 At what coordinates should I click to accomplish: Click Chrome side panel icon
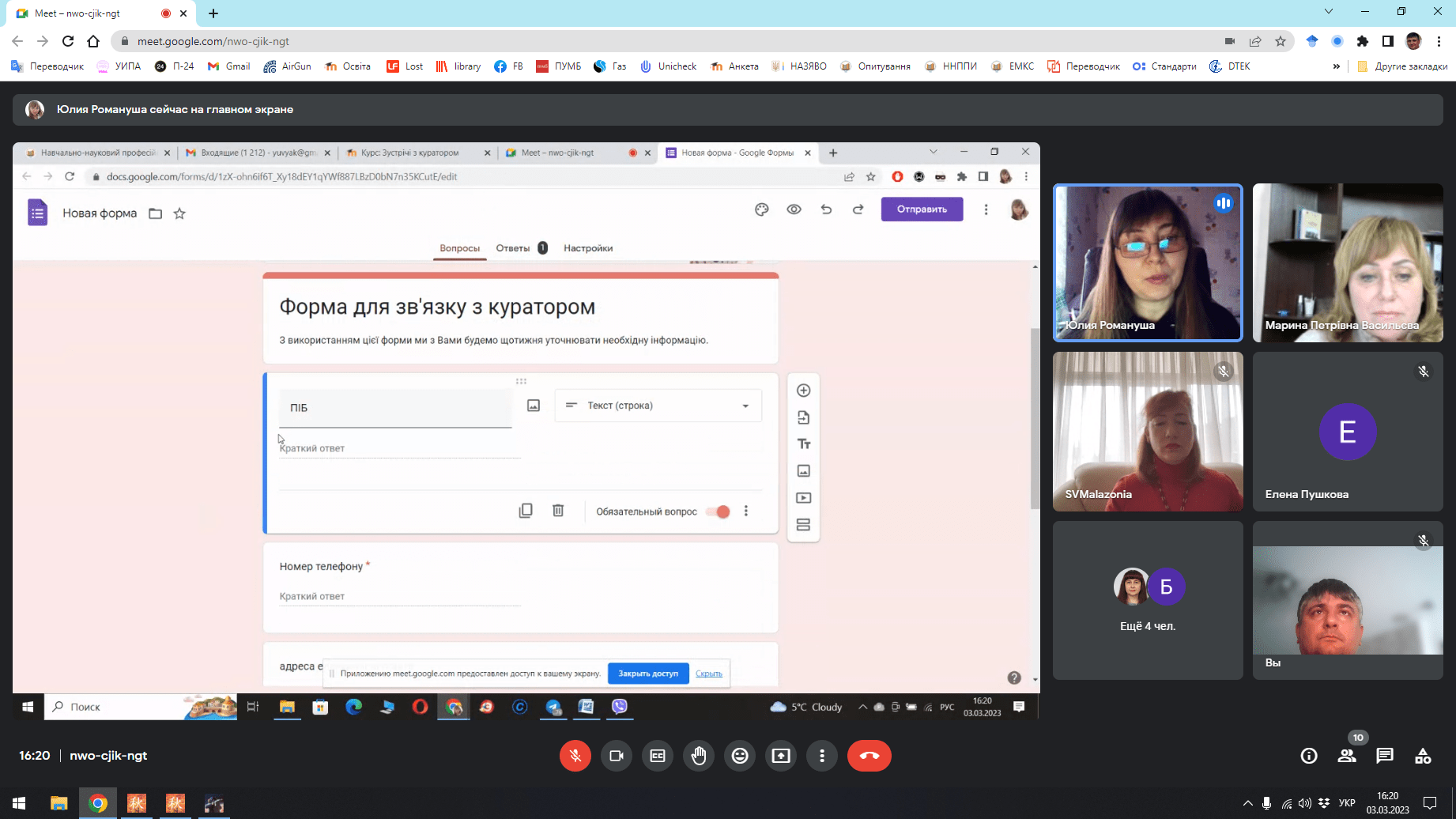pos(1388,41)
